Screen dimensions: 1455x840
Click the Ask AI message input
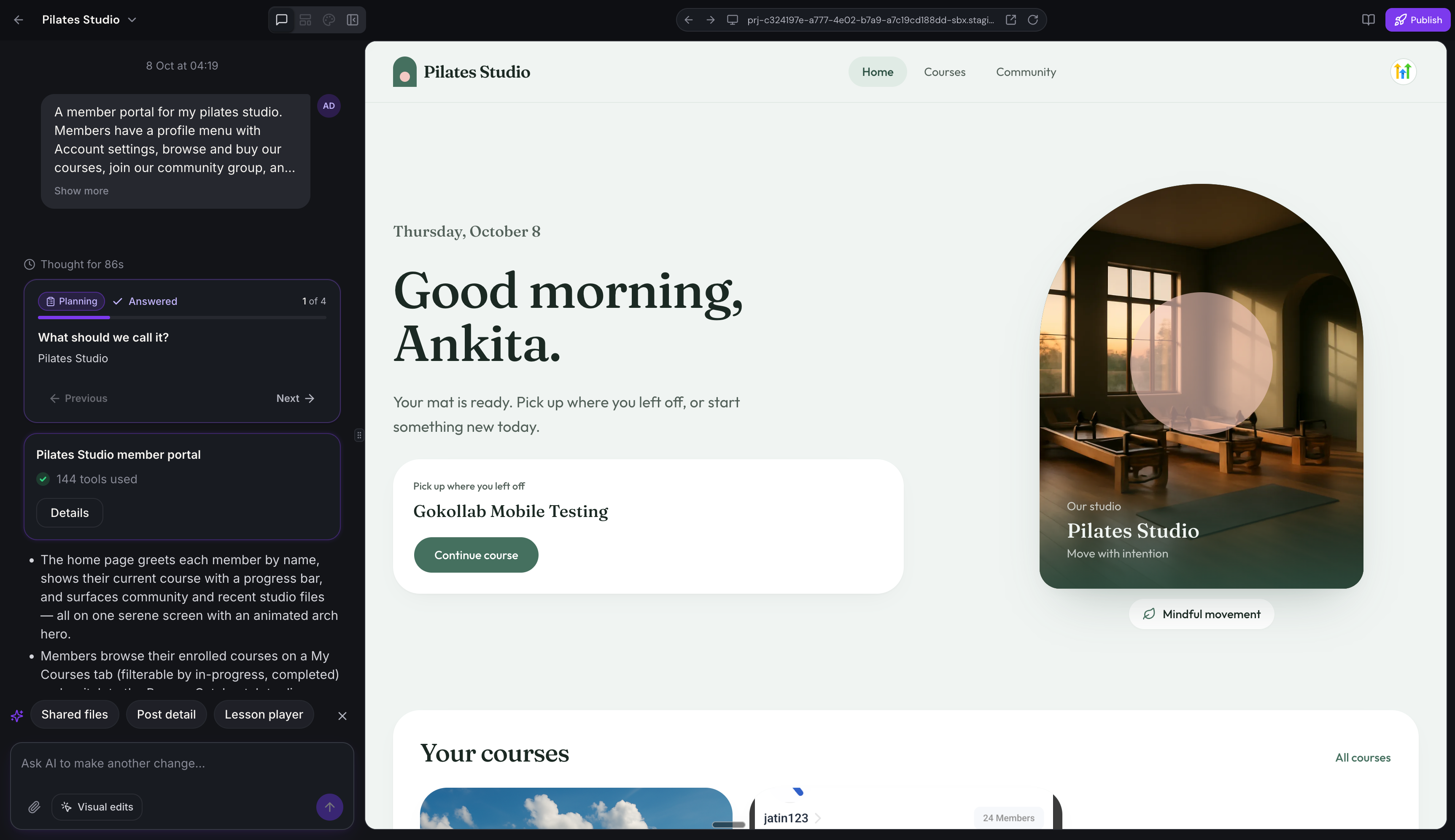tap(182, 763)
